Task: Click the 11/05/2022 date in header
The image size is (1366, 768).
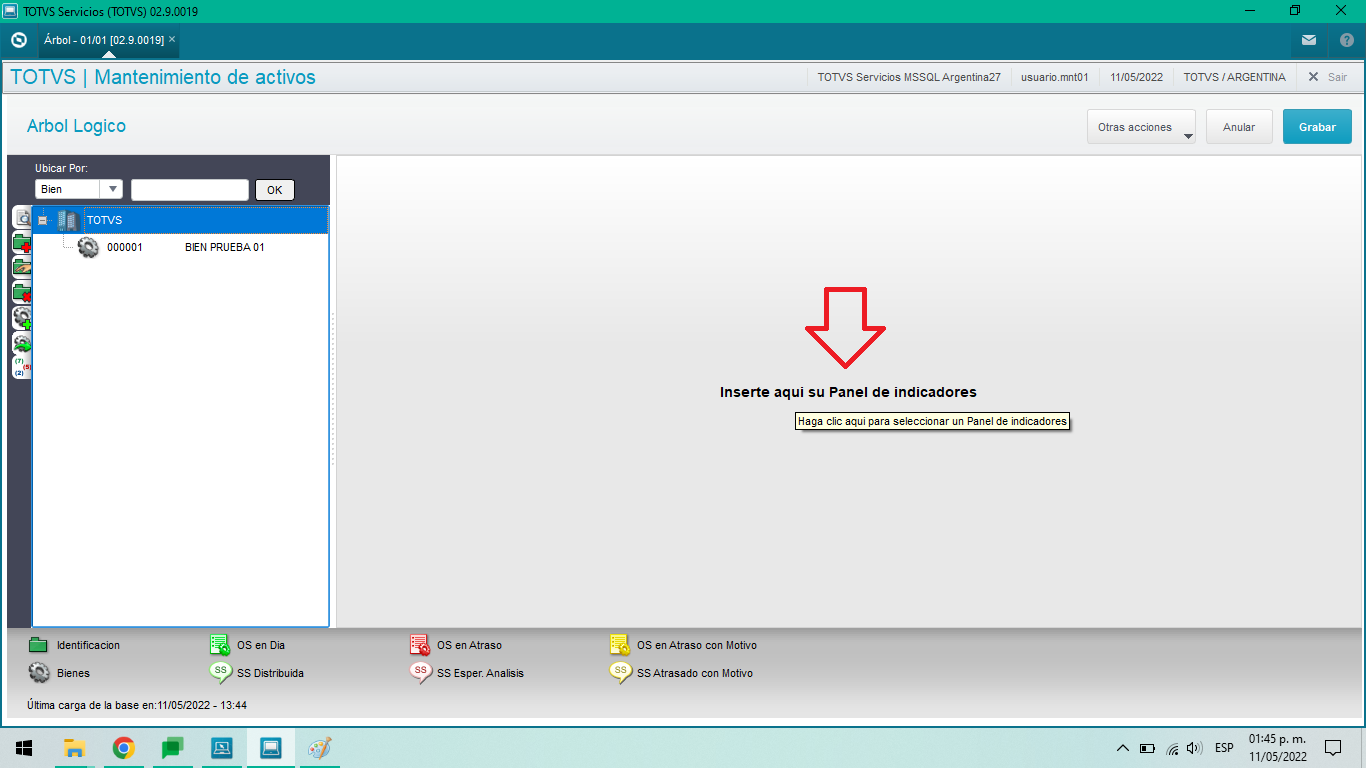Action: (1137, 77)
